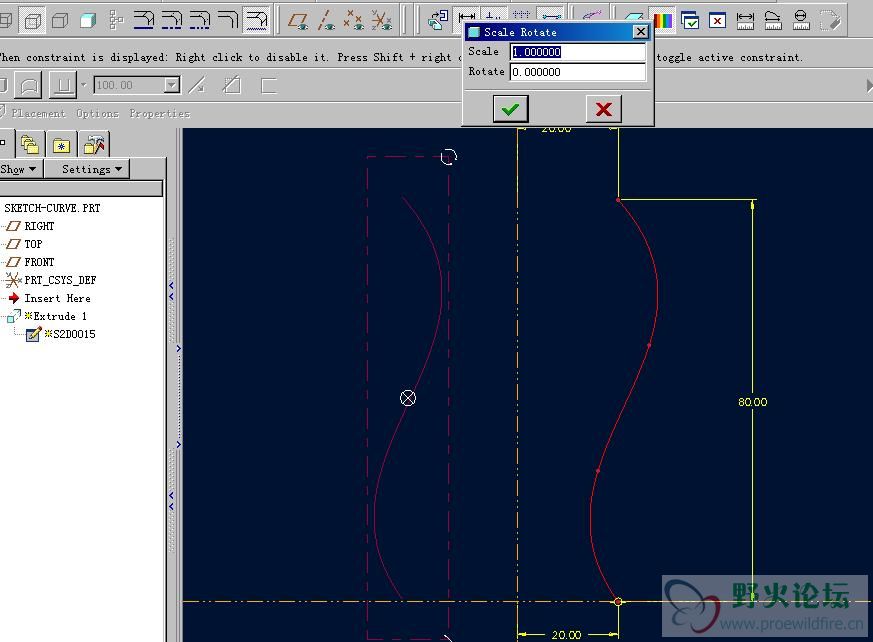Click the rainbow shade closed loops icon
Screen dimensions: 873x642
pos(663,21)
